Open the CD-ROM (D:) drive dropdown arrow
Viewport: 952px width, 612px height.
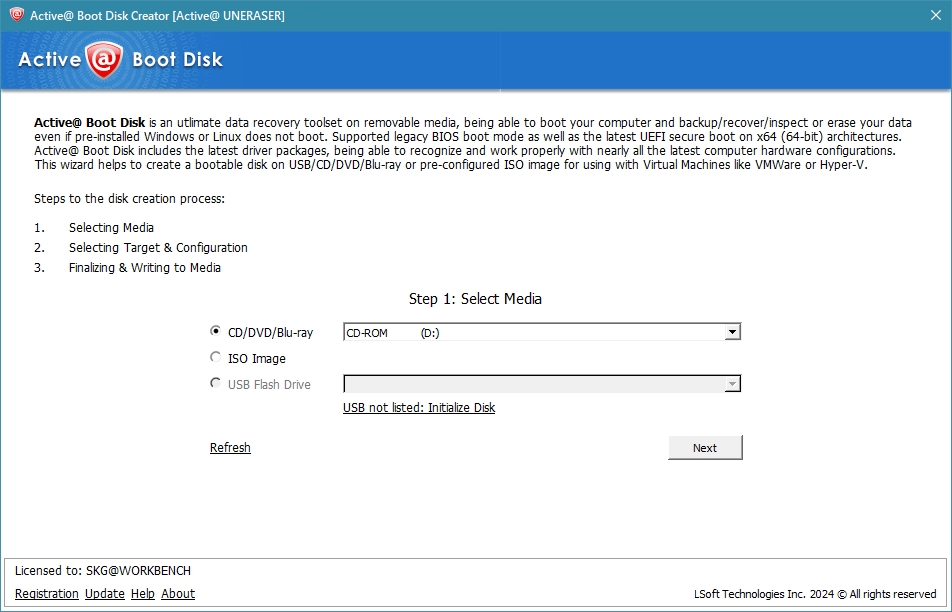pyautogui.click(x=732, y=332)
